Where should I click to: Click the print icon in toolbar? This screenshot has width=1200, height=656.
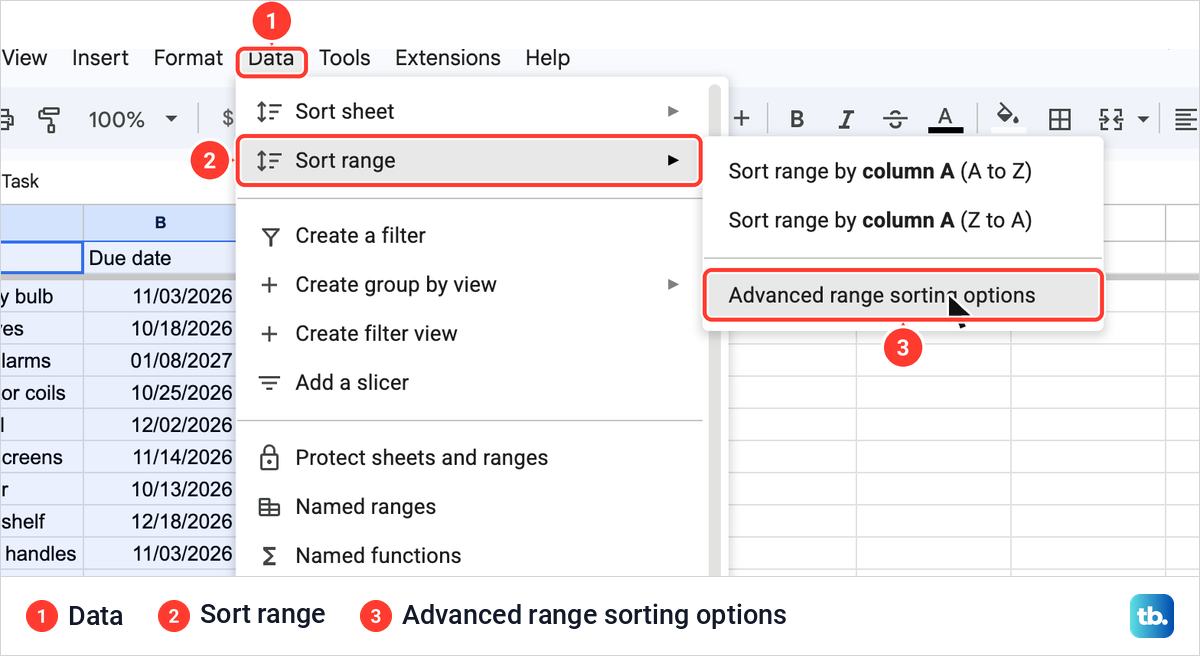tap(6, 120)
